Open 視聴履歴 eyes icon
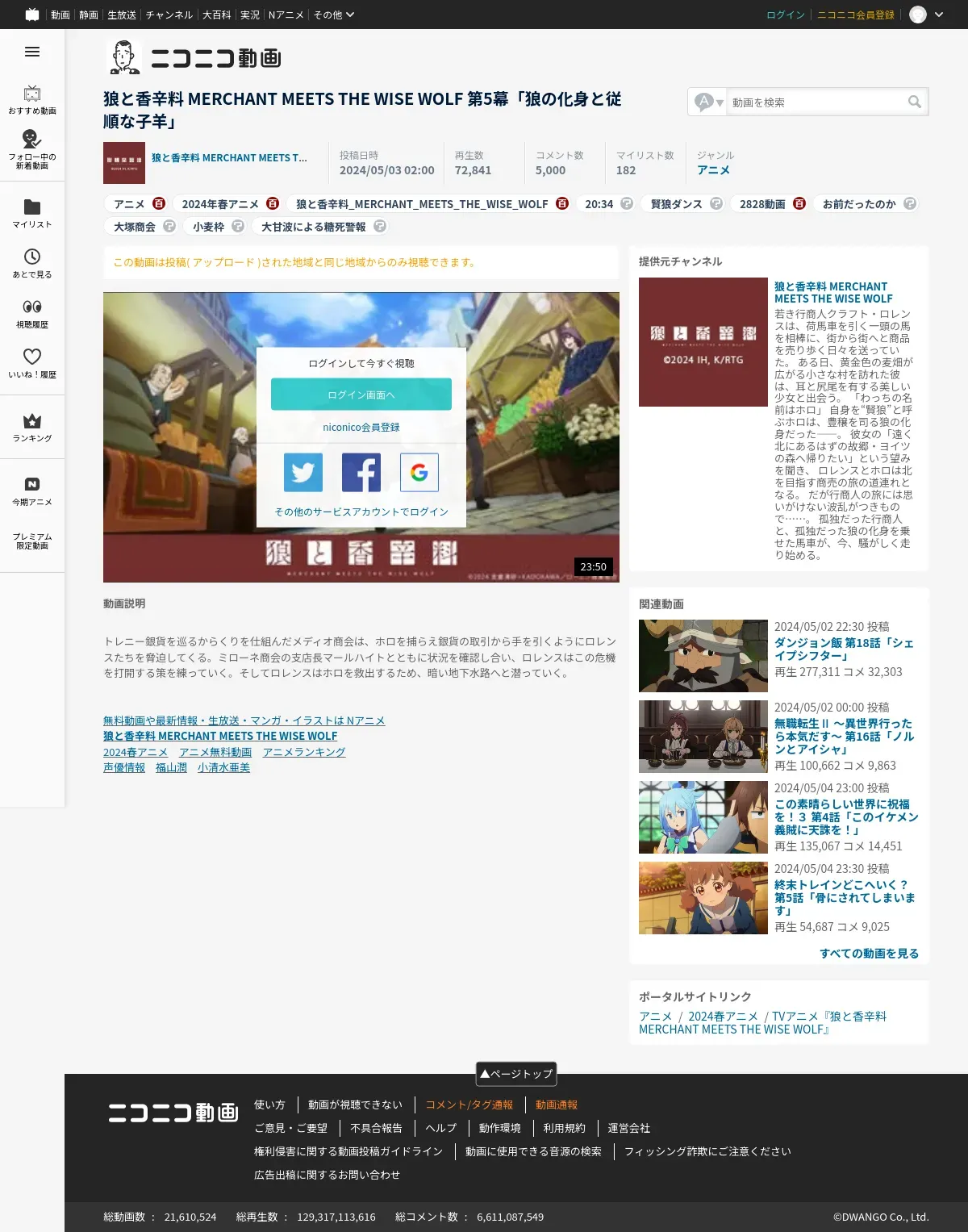The width and height of the screenshot is (968, 1232). coord(32,307)
